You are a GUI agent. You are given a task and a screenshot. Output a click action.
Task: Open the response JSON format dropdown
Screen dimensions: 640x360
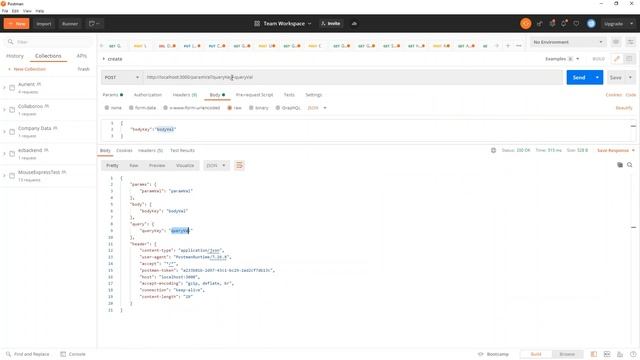coord(216,165)
